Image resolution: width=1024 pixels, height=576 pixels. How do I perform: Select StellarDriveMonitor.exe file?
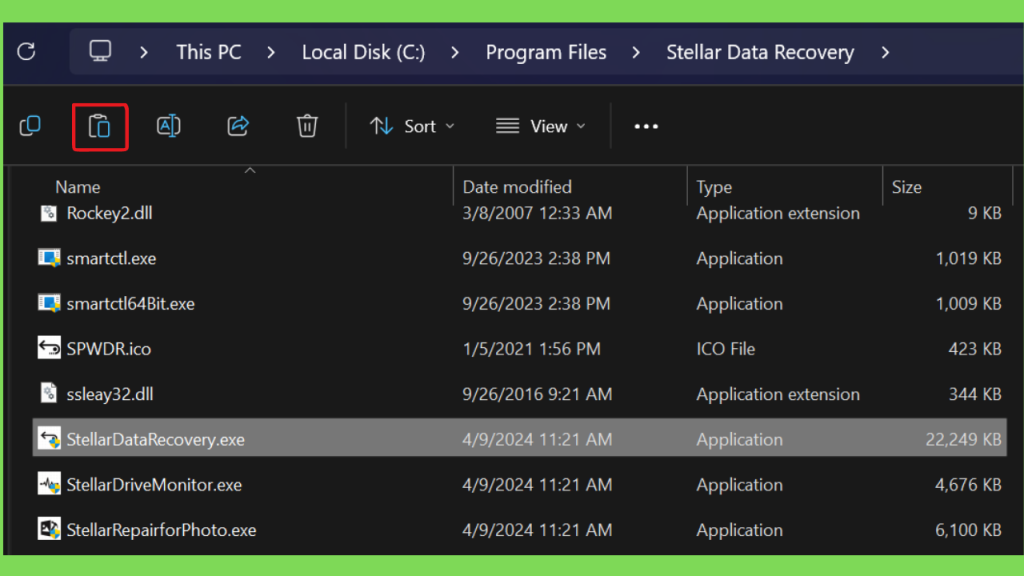154,485
